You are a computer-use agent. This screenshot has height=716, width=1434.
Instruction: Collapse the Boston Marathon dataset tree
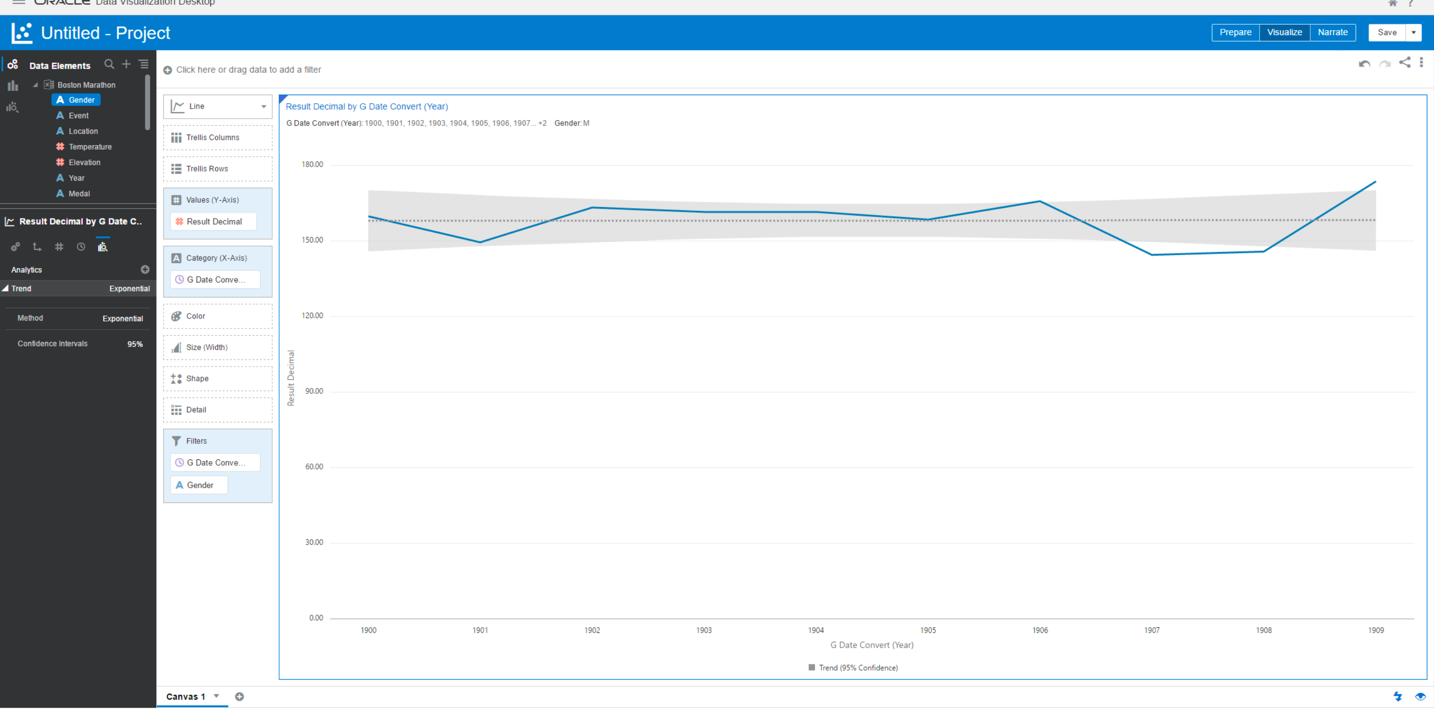point(33,84)
